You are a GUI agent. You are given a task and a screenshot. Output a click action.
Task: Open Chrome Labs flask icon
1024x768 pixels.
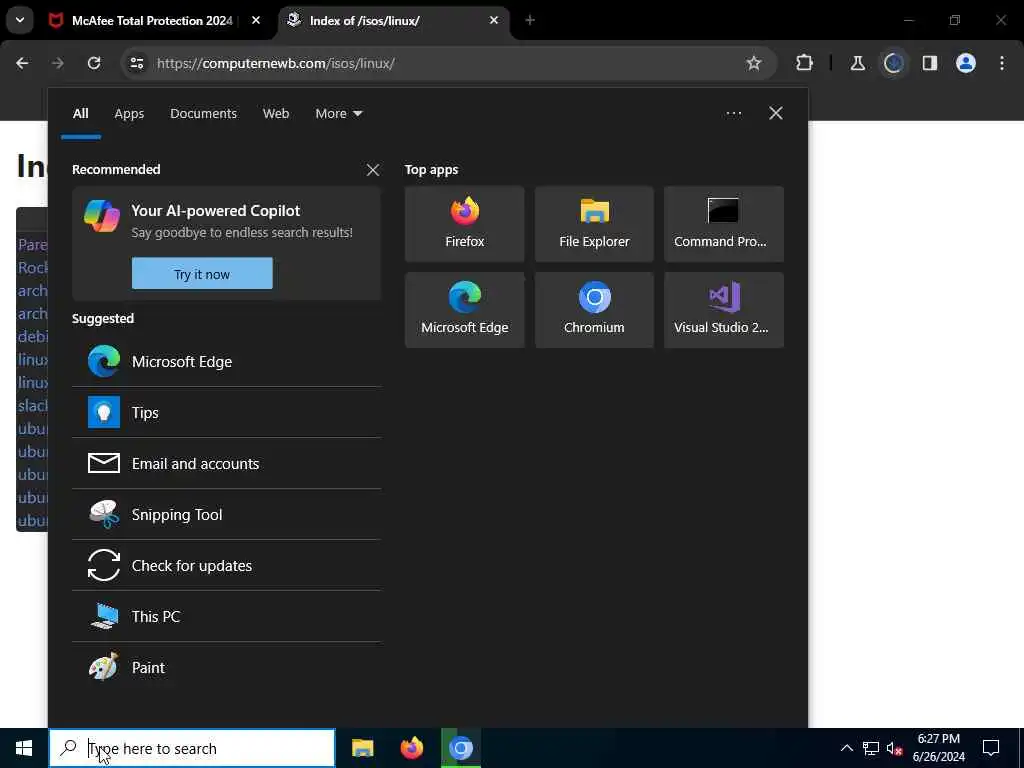(857, 63)
